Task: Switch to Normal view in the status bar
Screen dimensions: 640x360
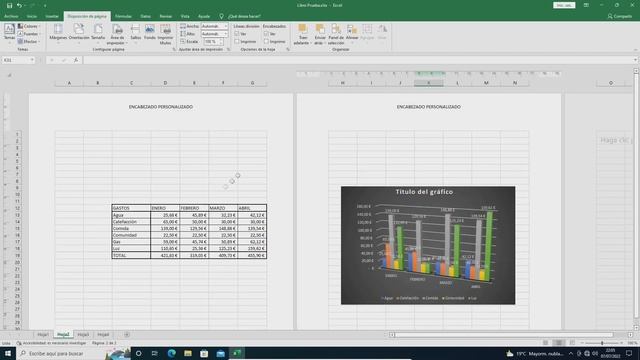Action: pyautogui.click(x=546, y=343)
